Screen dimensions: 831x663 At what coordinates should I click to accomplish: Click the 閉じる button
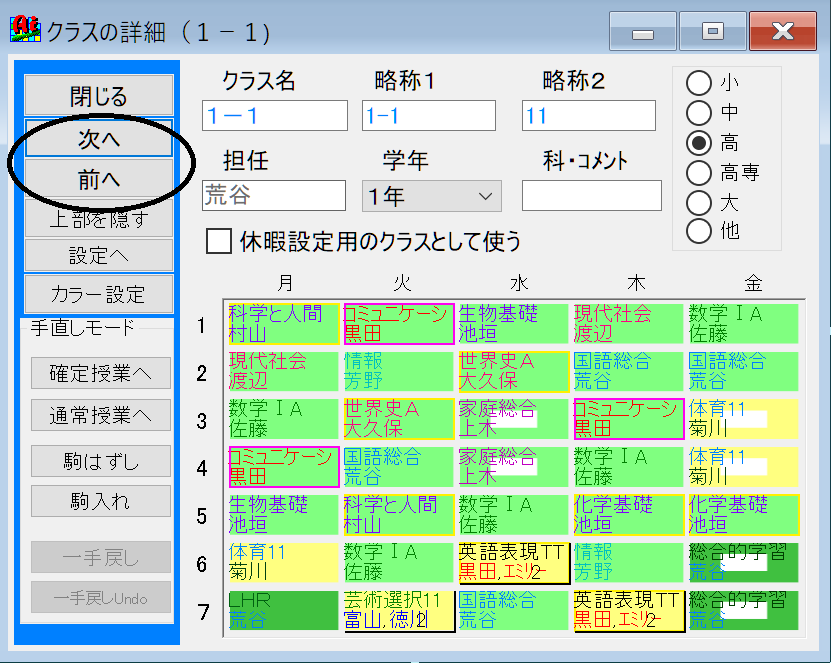point(99,95)
